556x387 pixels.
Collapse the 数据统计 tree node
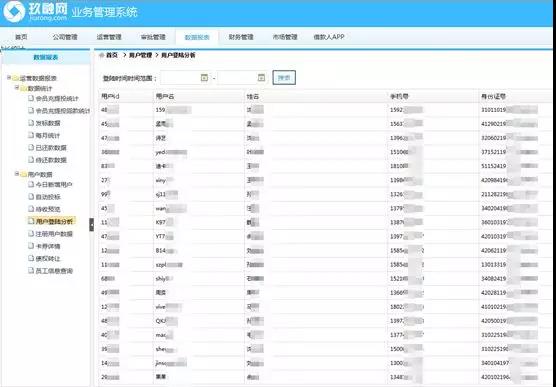[17, 87]
